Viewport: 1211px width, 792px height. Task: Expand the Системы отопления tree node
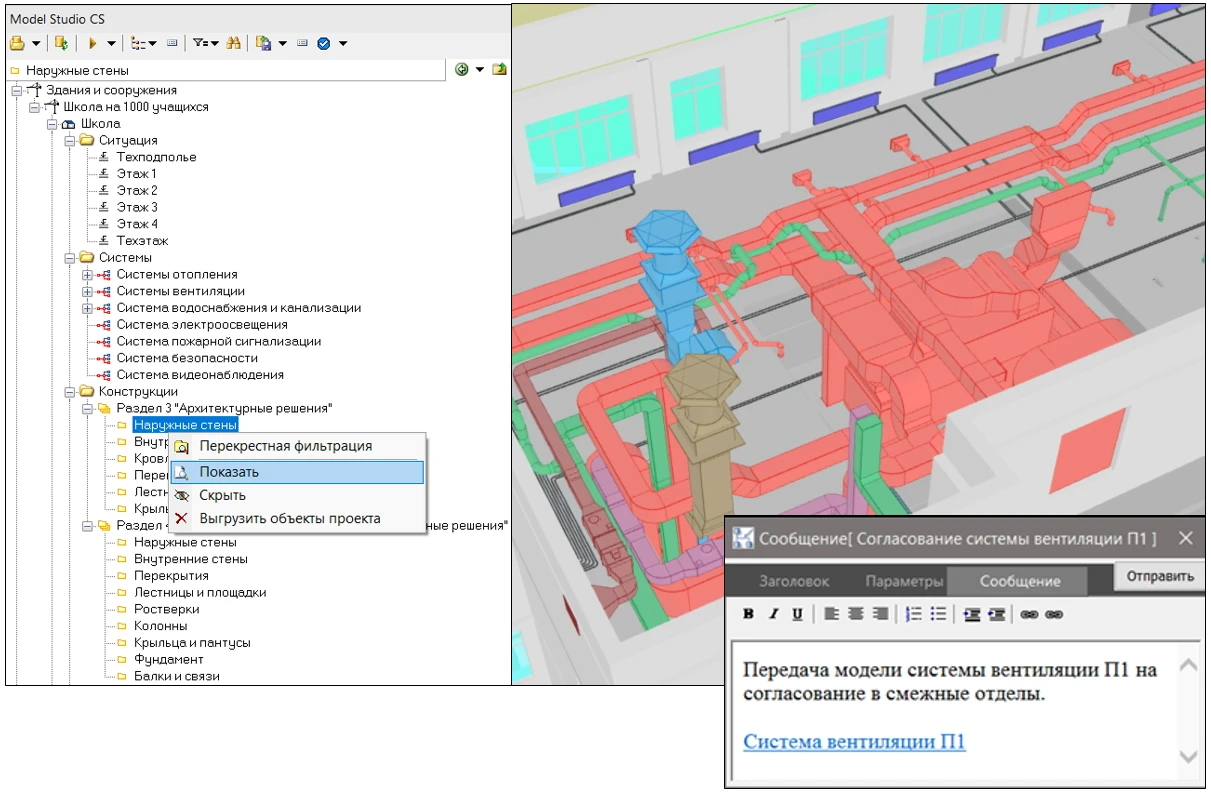[87, 275]
